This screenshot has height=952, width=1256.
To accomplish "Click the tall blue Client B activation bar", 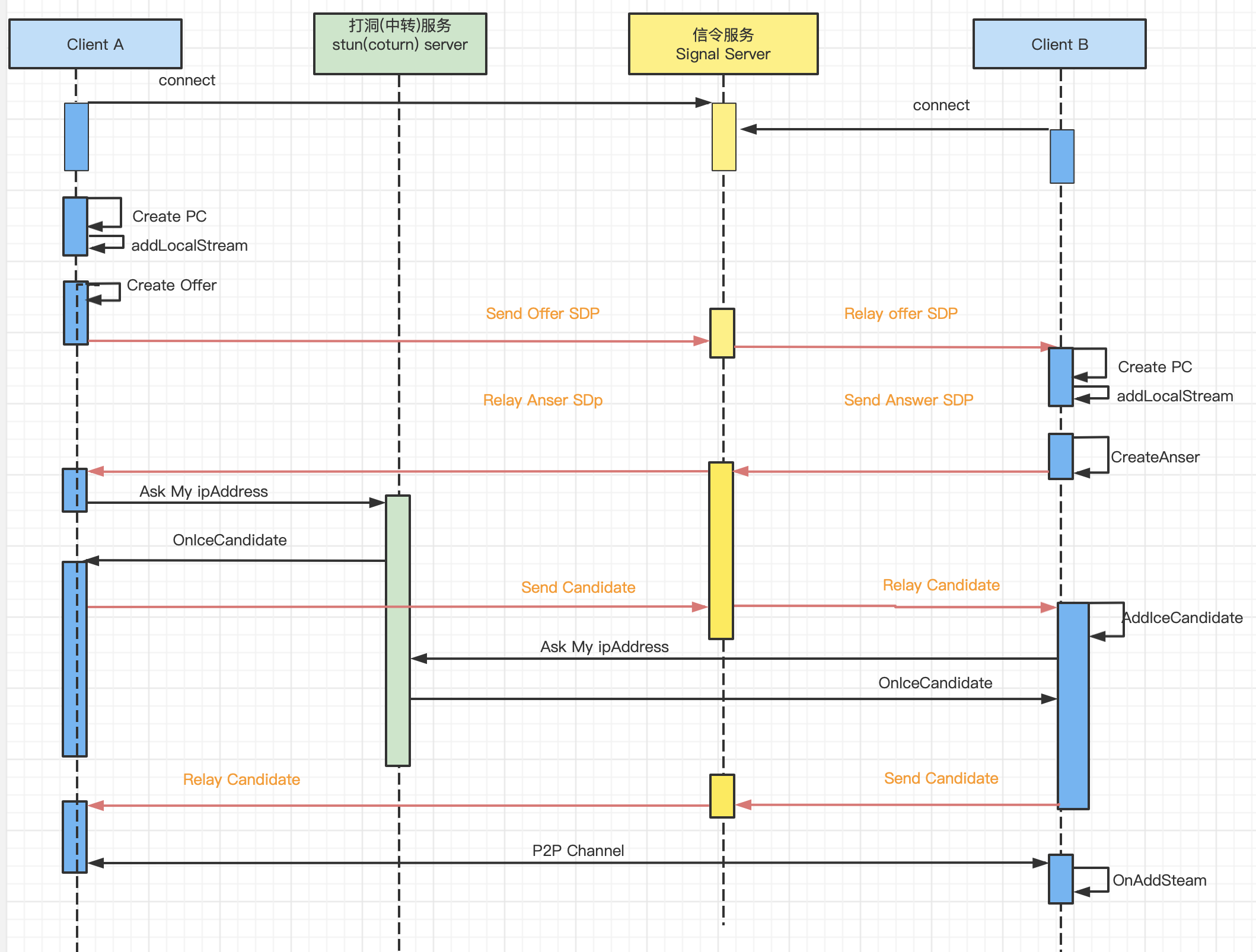I will point(1073,705).
